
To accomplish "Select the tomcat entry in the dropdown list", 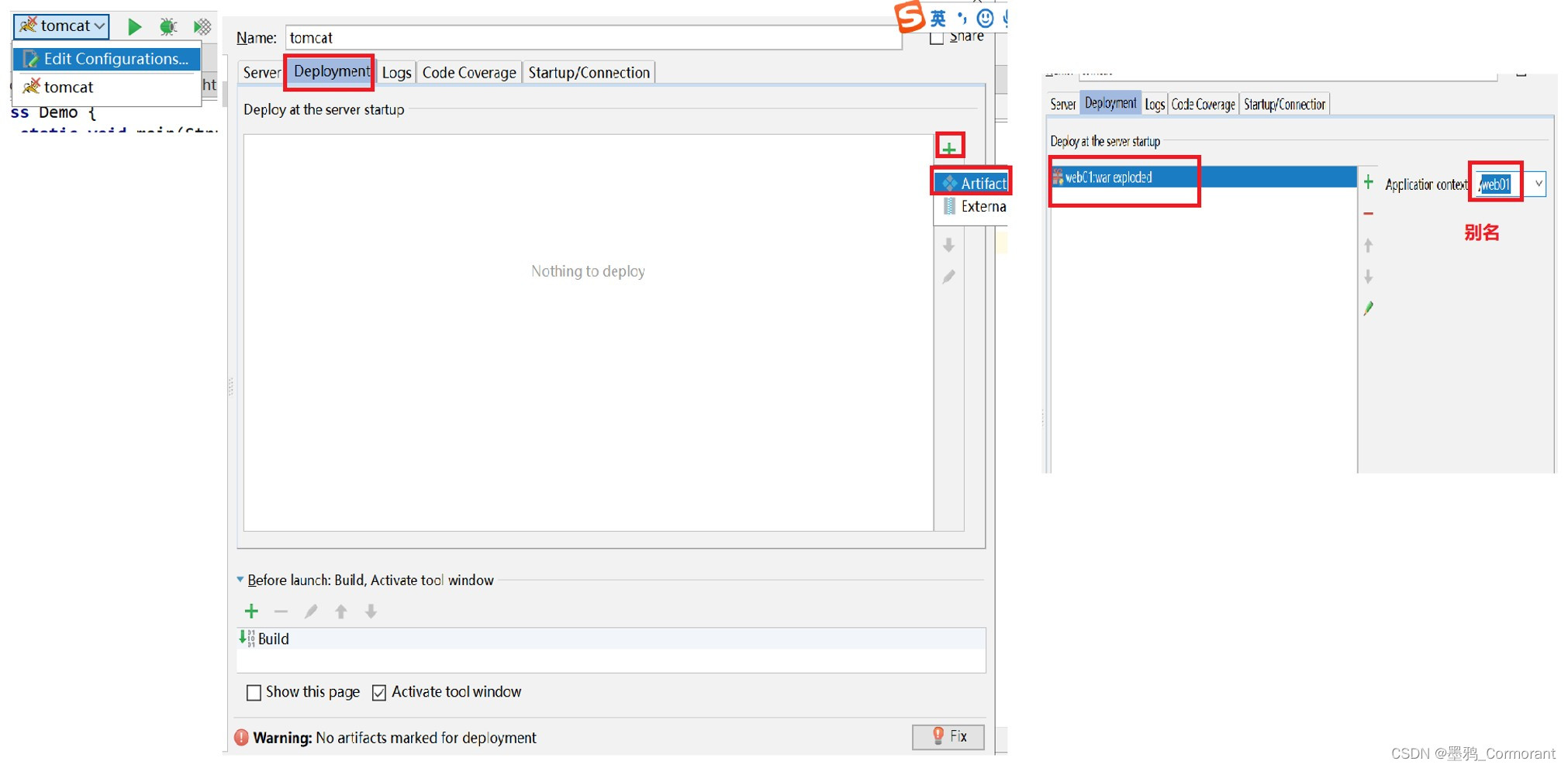I will (107, 87).
